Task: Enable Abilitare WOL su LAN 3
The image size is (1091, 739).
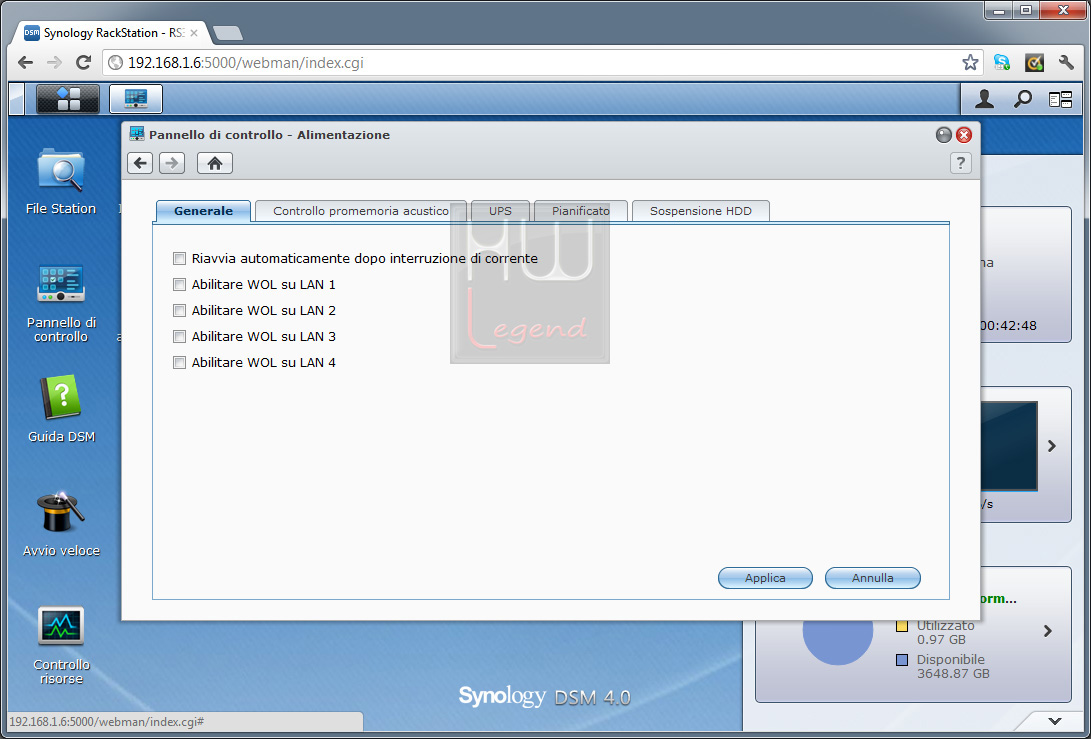Action: tap(180, 337)
